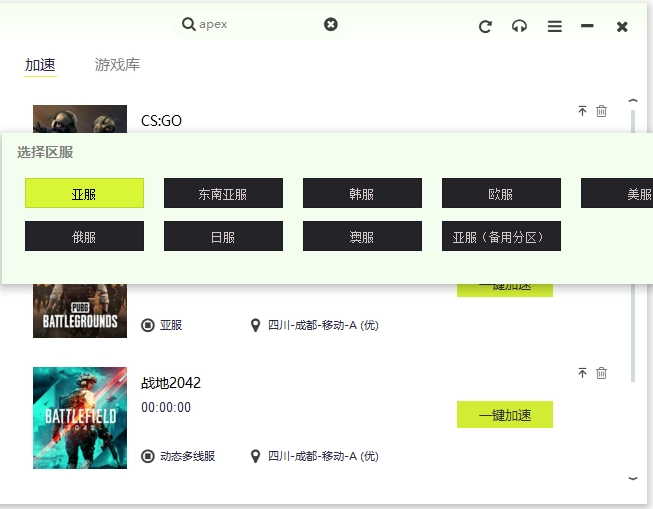The height and width of the screenshot is (509, 653).
Task: Select the 韩服 region
Action: 362,193
